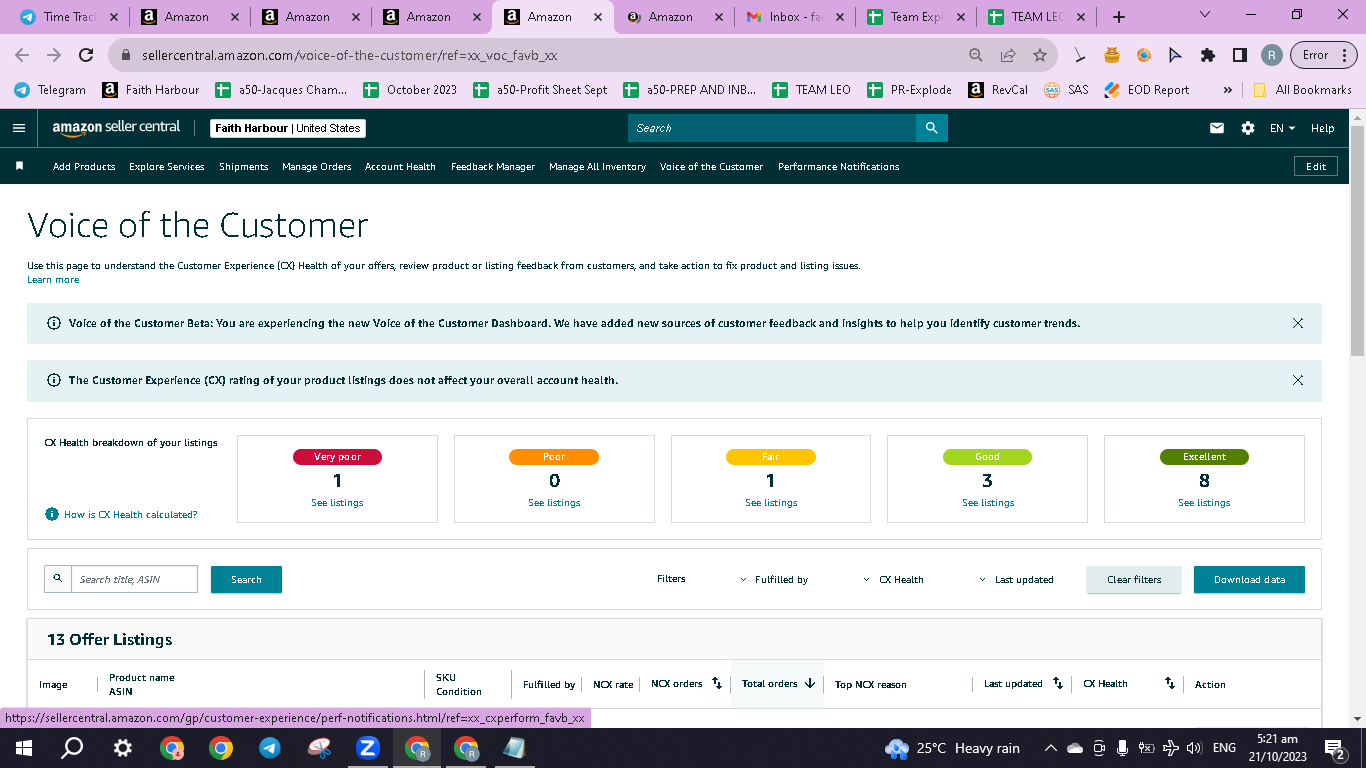
Task: Click the teal Search button for listings
Action: coord(246,580)
